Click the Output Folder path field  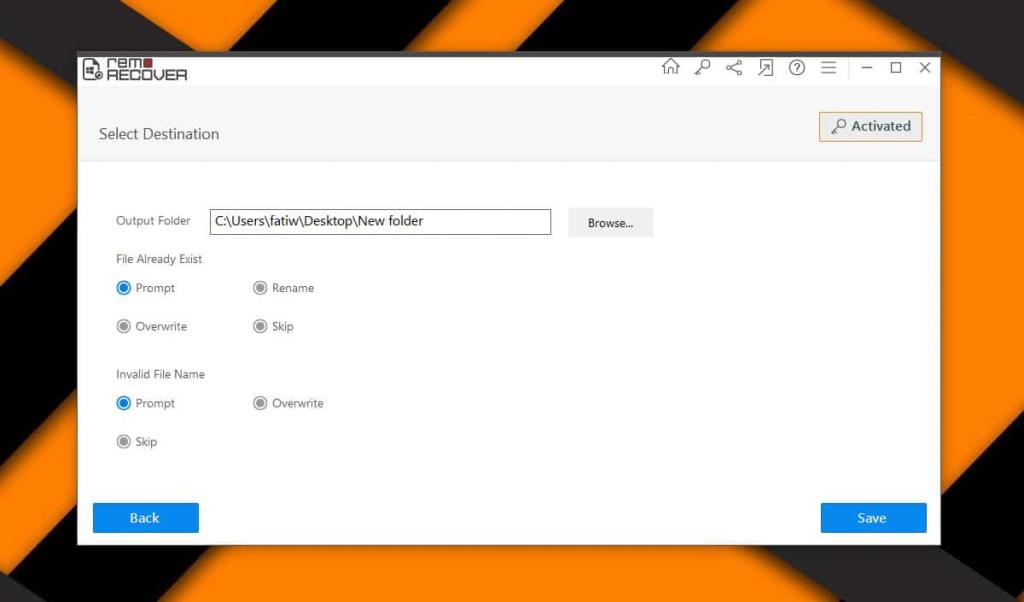[x=380, y=221]
